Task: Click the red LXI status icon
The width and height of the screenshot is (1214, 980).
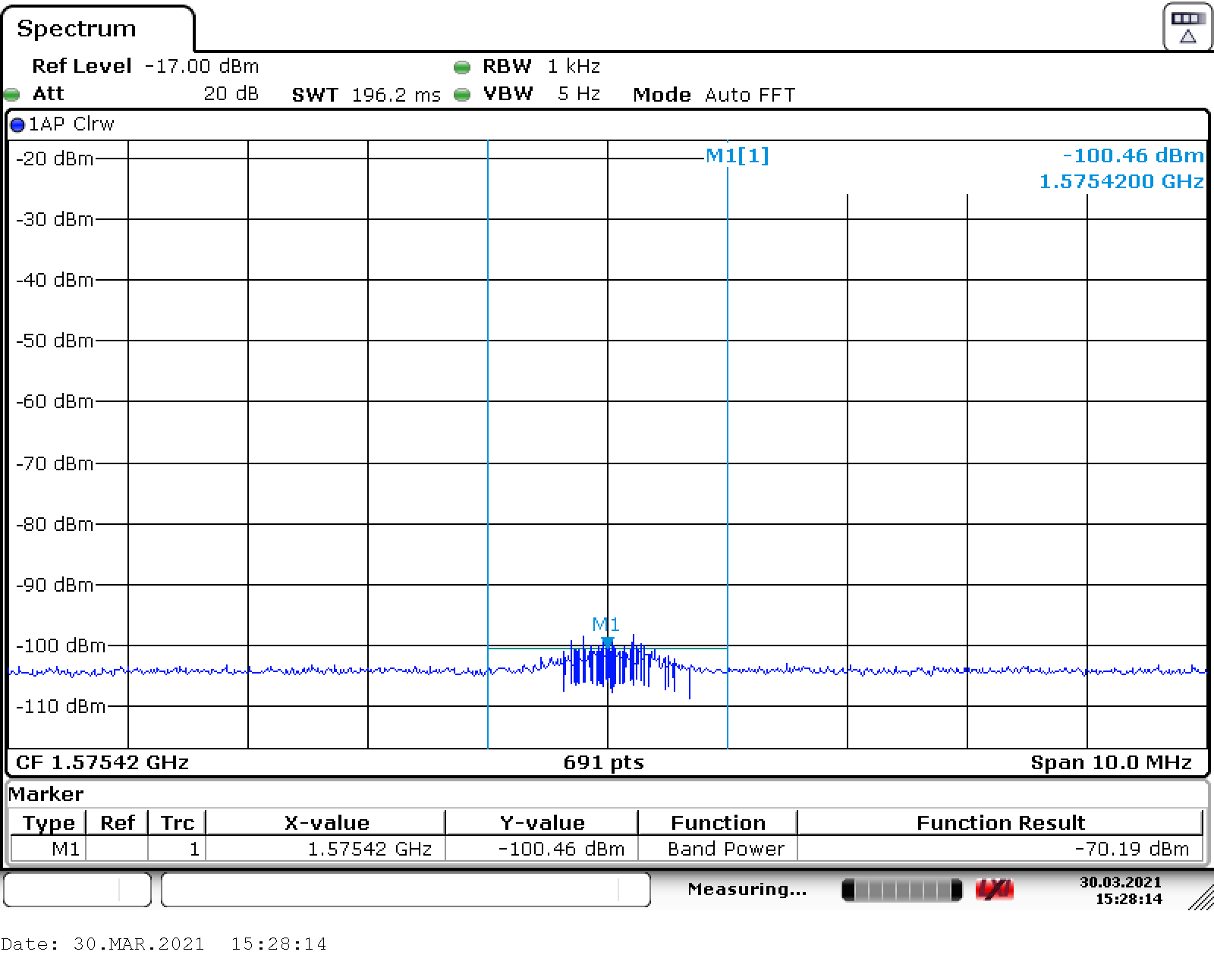Action: [x=994, y=889]
